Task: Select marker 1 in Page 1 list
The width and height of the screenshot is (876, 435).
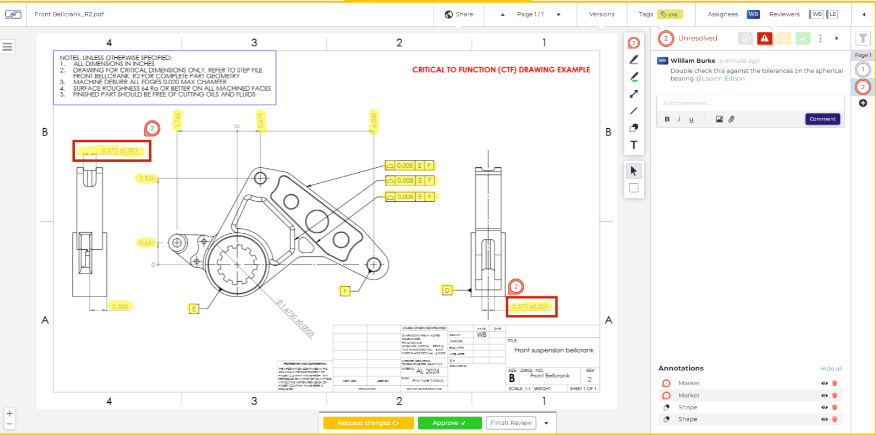Action: 863,69
